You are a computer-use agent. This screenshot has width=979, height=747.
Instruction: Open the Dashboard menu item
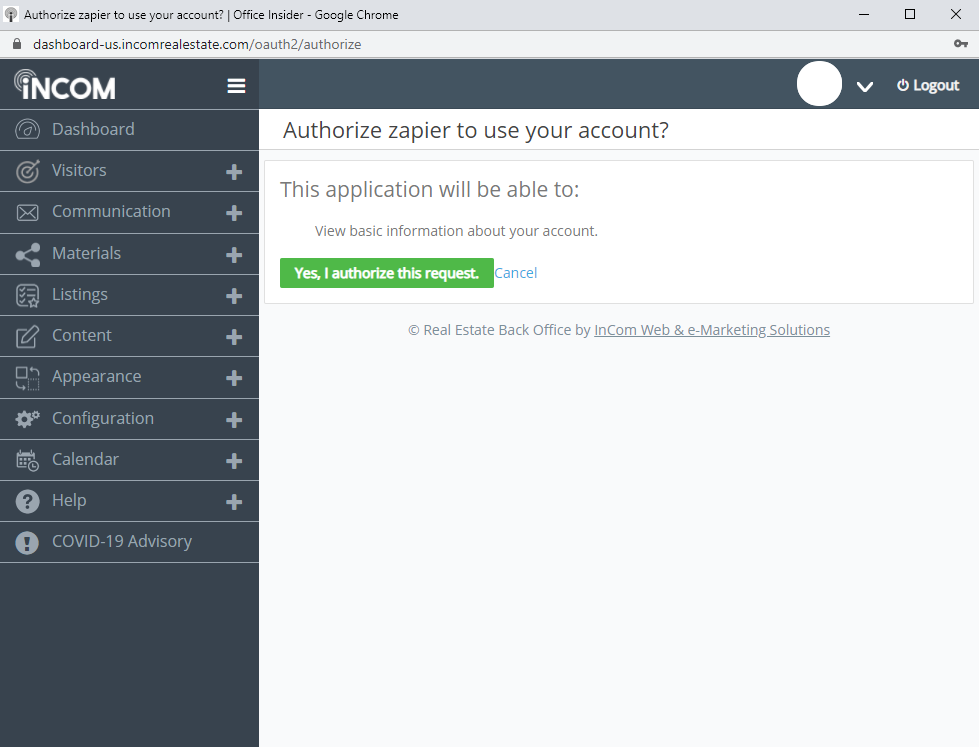93,129
